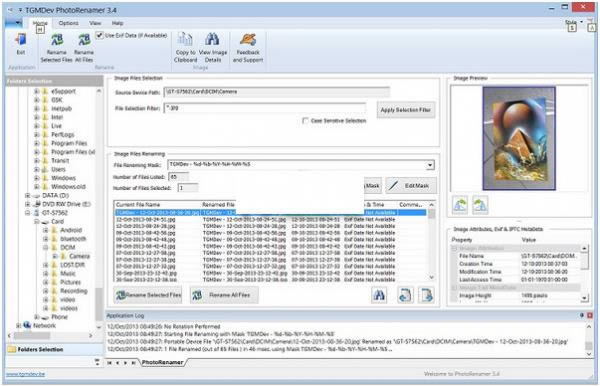Enable Case Sensitive Selection checkbox

click(305, 121)
